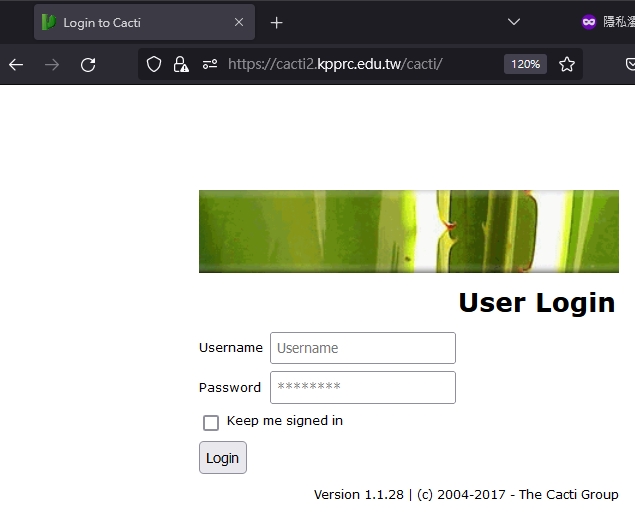Click the Login button

point(223,457)
